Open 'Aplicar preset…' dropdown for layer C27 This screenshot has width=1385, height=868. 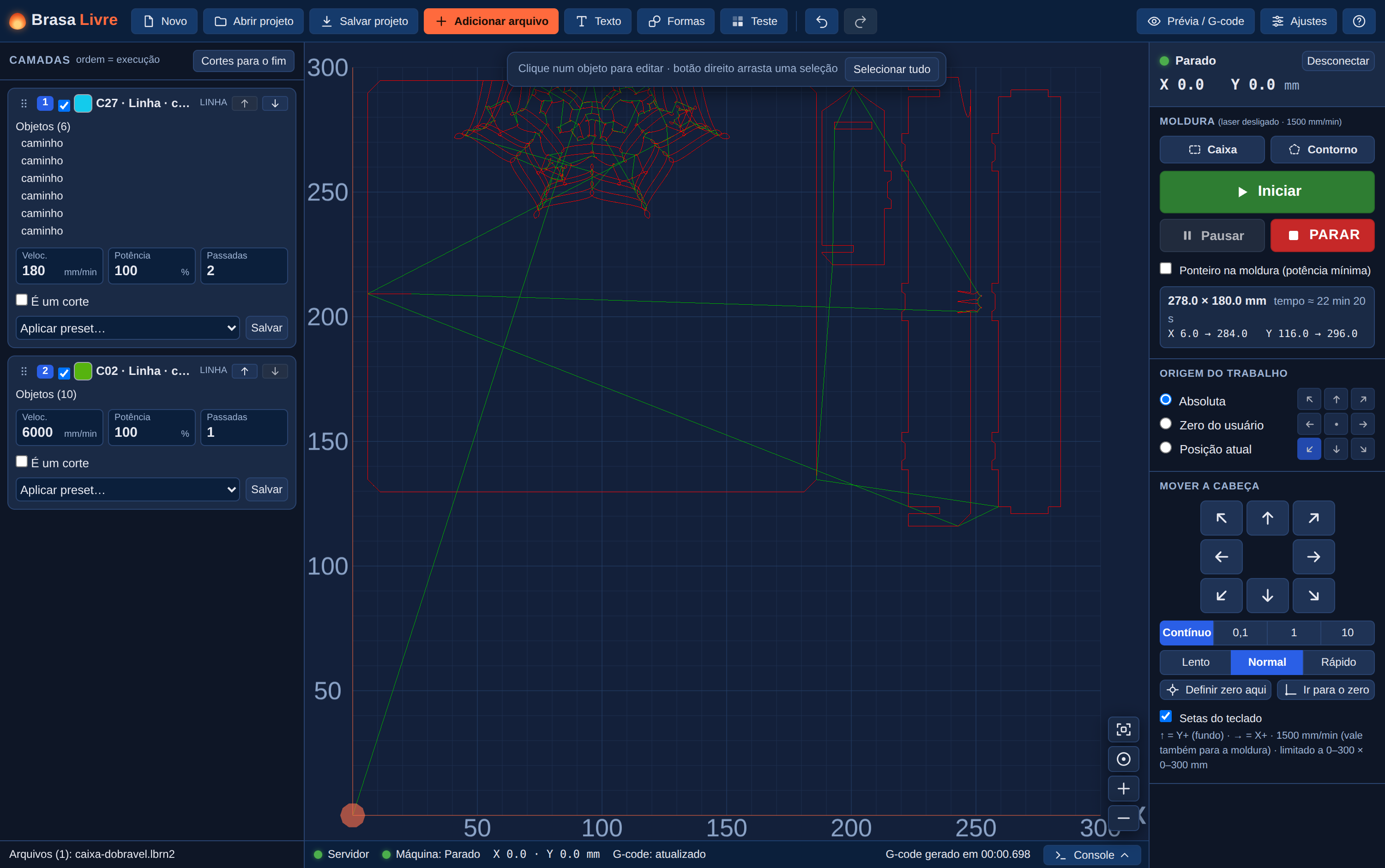pyautogui.click(x=128, y=328)
